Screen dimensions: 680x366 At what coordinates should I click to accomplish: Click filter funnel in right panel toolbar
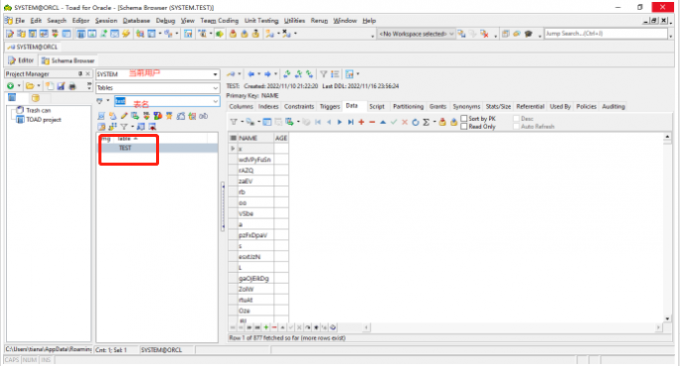[324, 74]
